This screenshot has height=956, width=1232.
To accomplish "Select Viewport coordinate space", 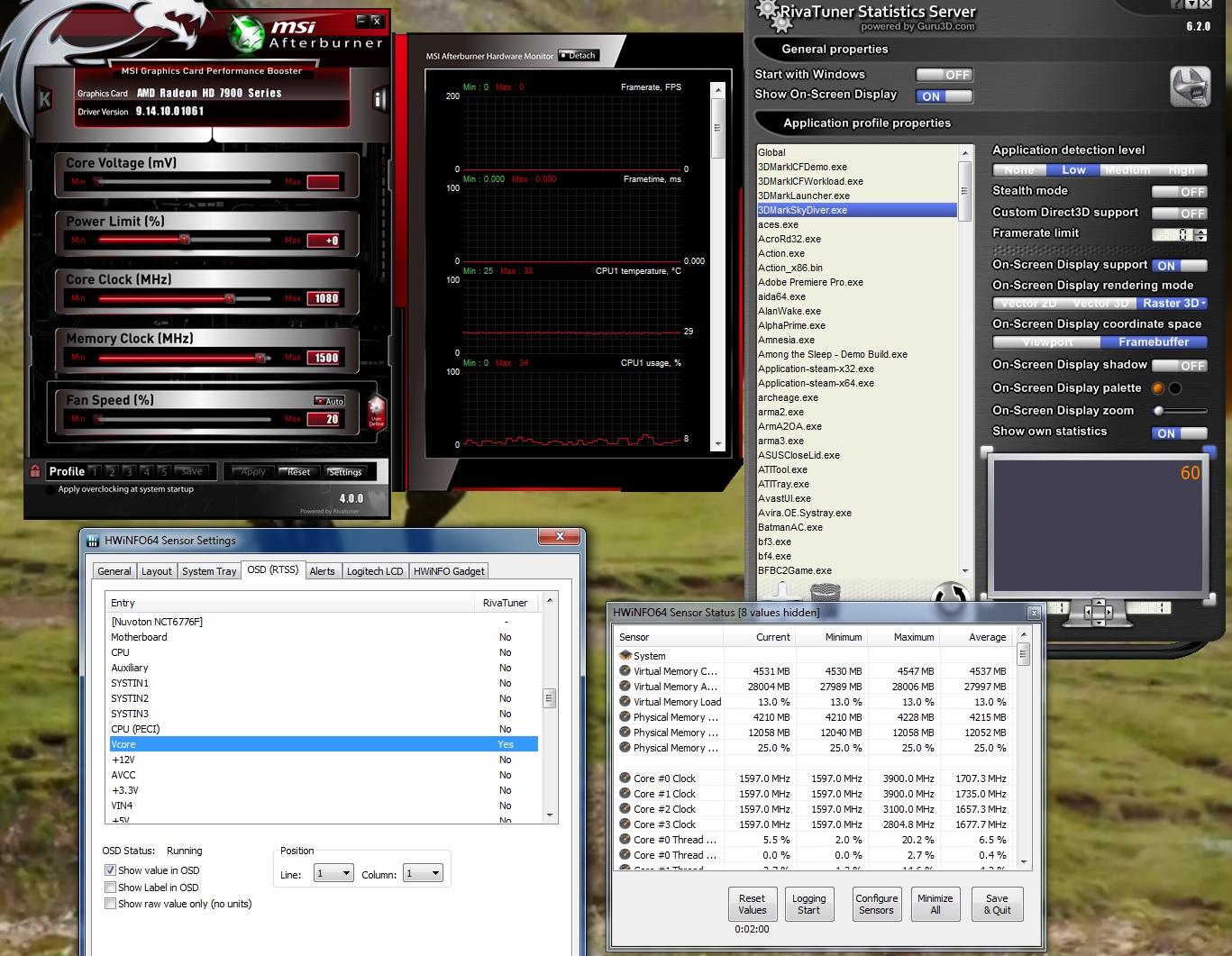I will 1047,342.
